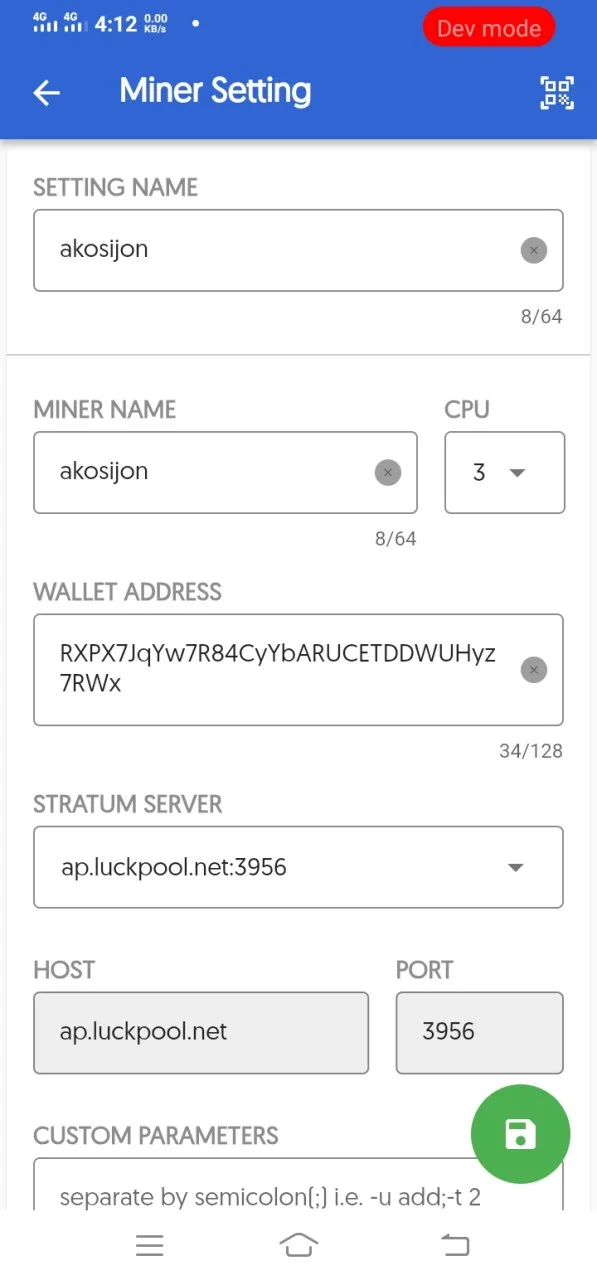This screenshot has width=597, height=1280.
Task: Select the Host field ap.luckpool.net
Action: tap(201, 1032)
